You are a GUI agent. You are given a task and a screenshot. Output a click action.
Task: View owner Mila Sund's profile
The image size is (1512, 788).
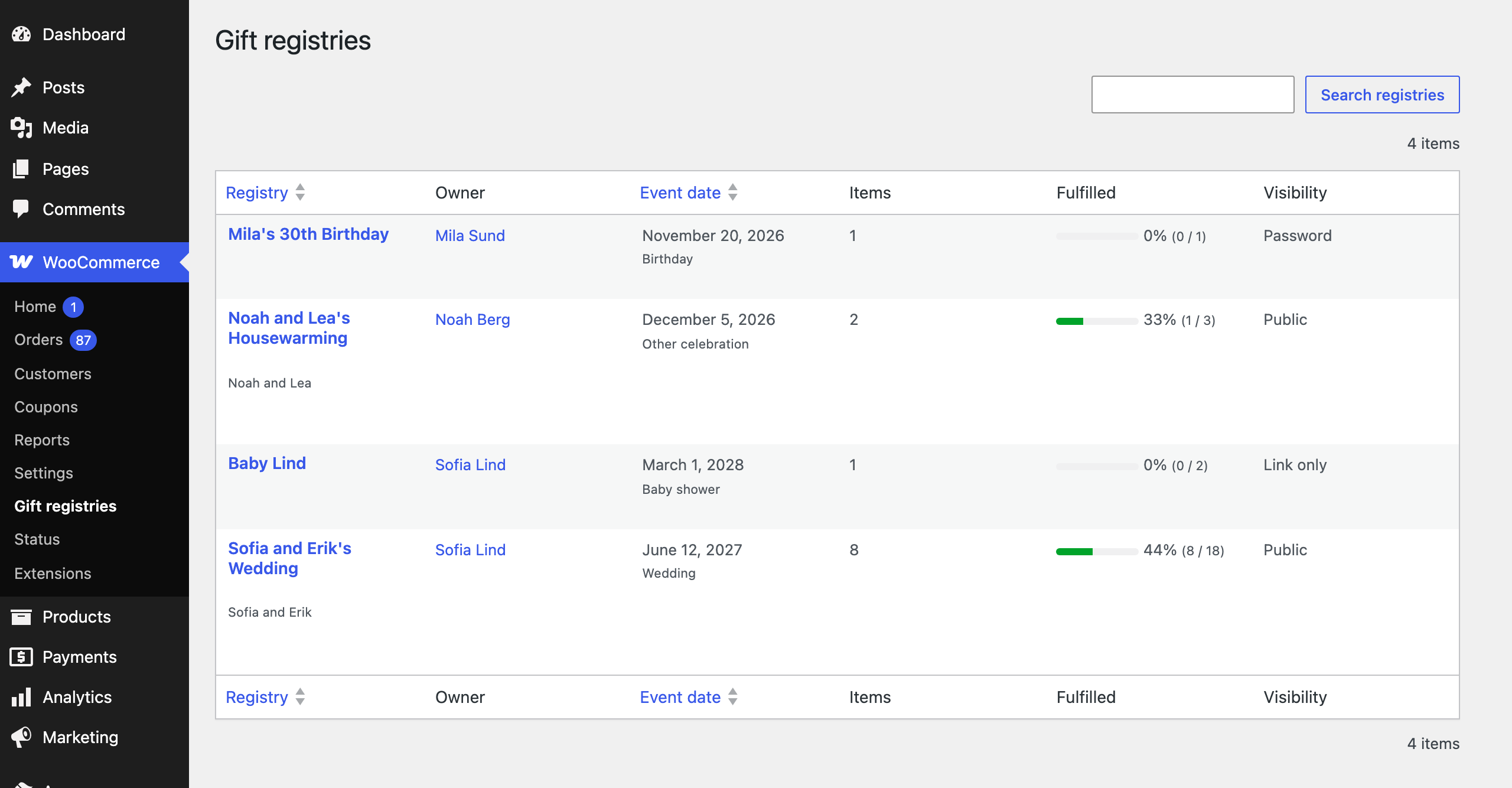click(x=470, y=235)
